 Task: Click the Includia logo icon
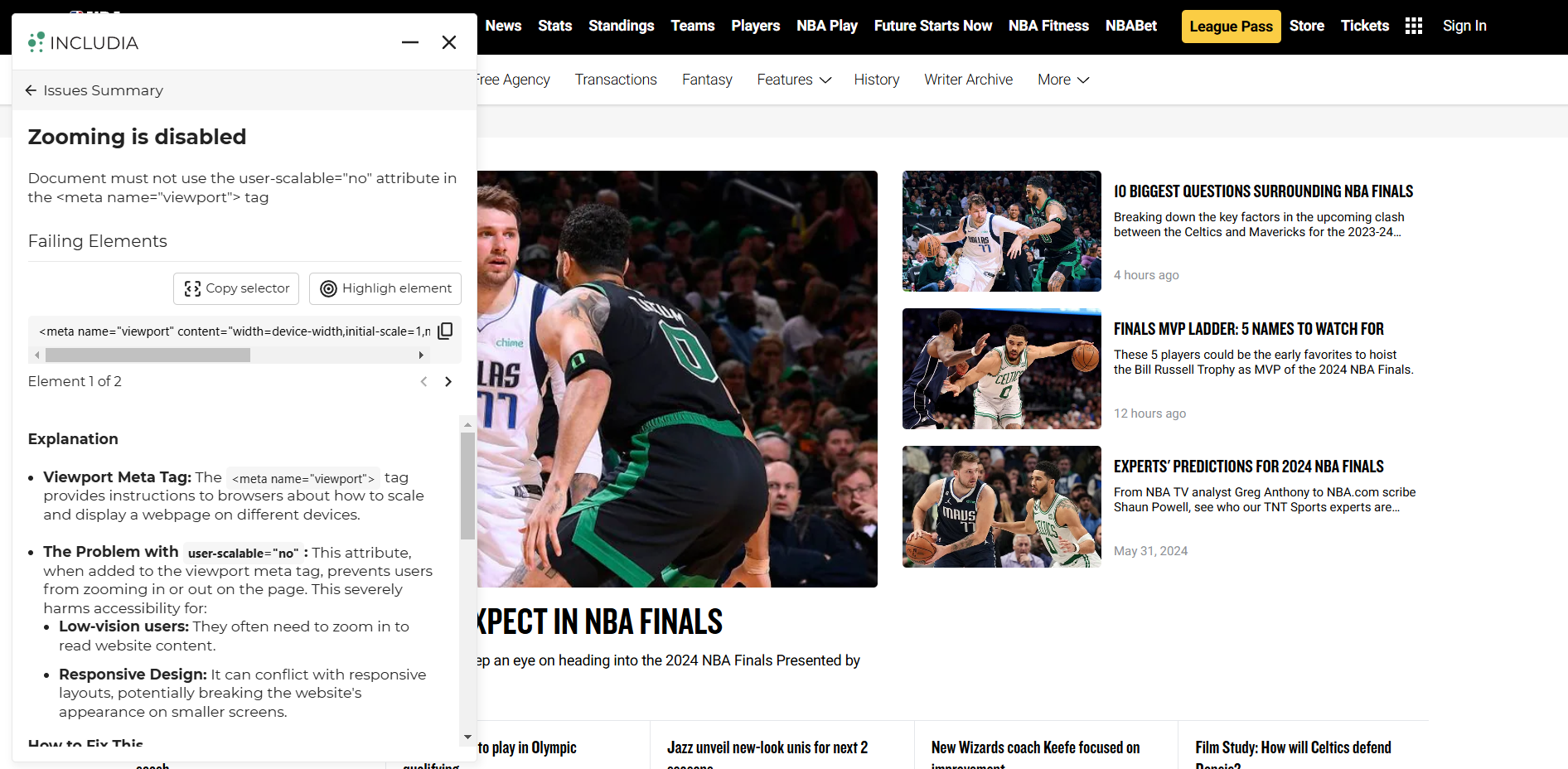tap(36, 42)
